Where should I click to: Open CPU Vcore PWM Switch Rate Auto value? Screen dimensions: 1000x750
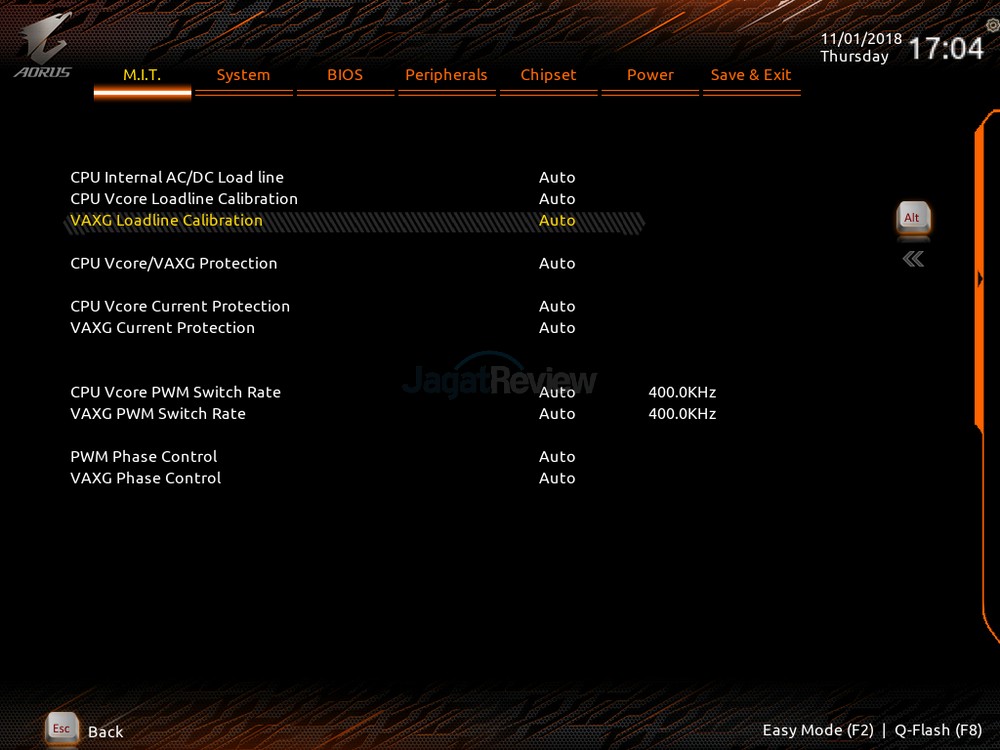(x=557, y=392)
